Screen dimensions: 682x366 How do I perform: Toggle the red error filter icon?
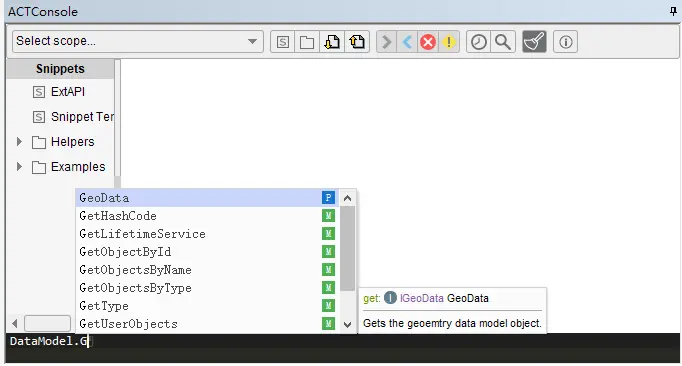coord(428,42)
